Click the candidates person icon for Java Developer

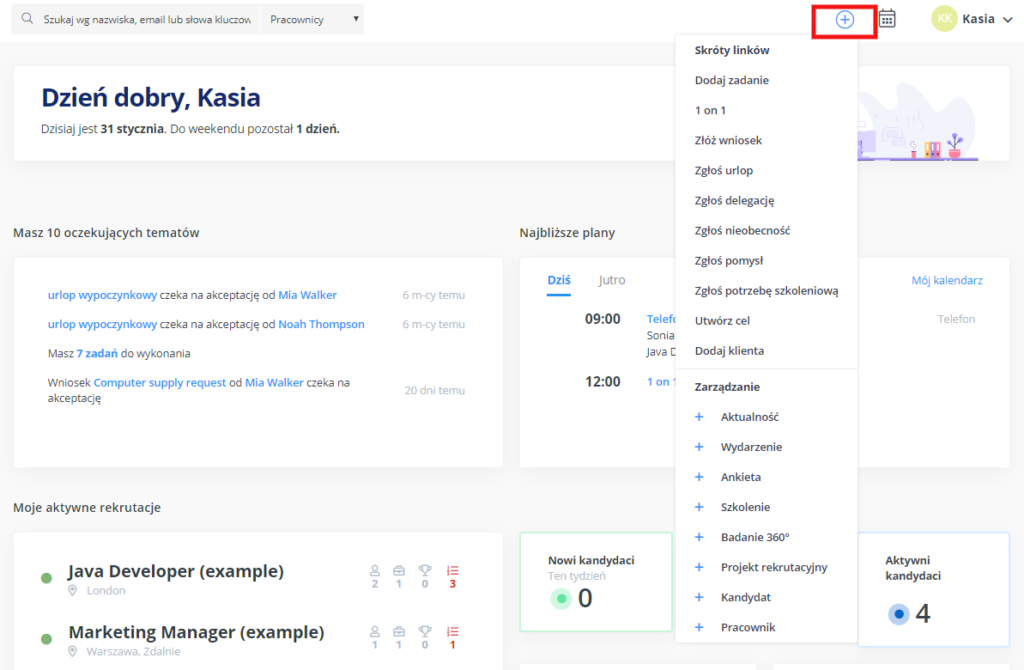(x=374, y=572)
